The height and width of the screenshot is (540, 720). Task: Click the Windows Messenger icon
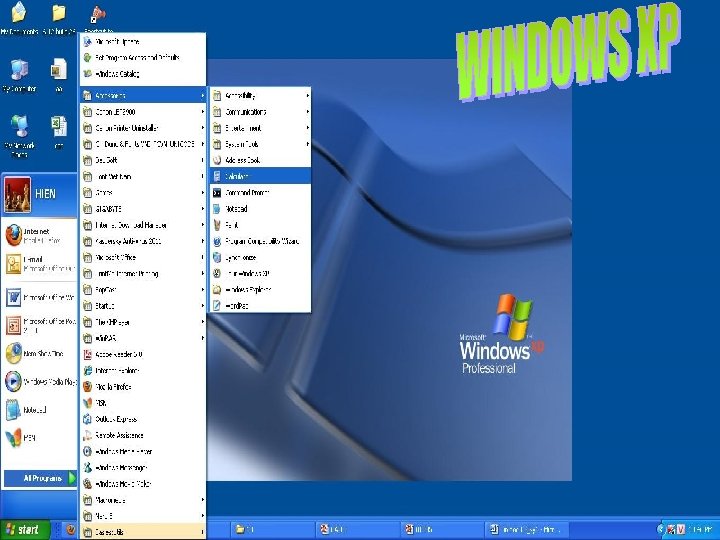87,467
